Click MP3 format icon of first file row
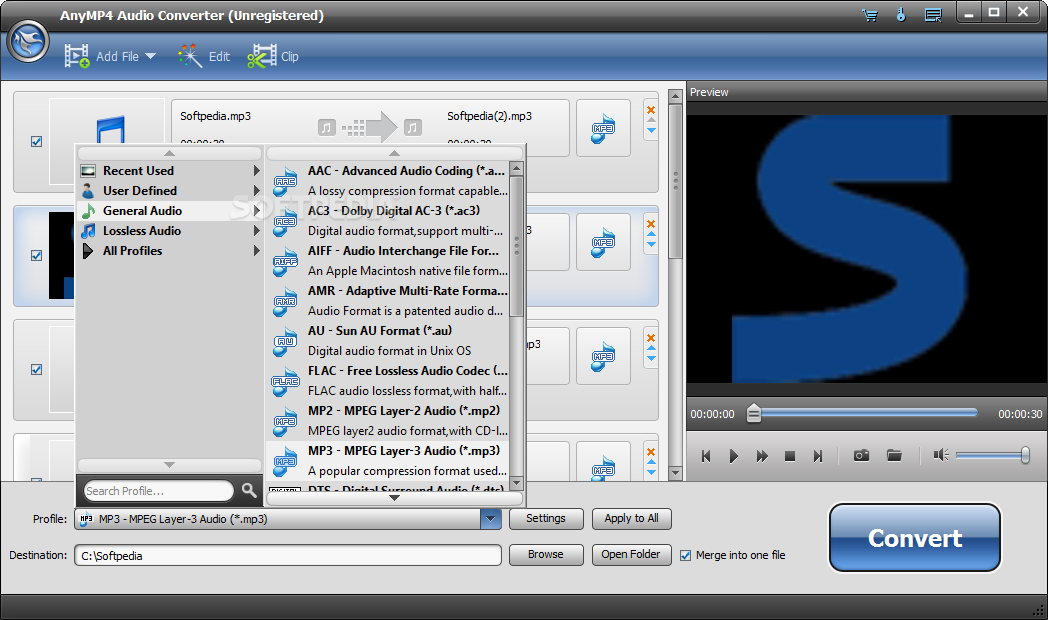The width and height of the screenshot is (1048, 620). pyautogui.click(x=603, y=128)
